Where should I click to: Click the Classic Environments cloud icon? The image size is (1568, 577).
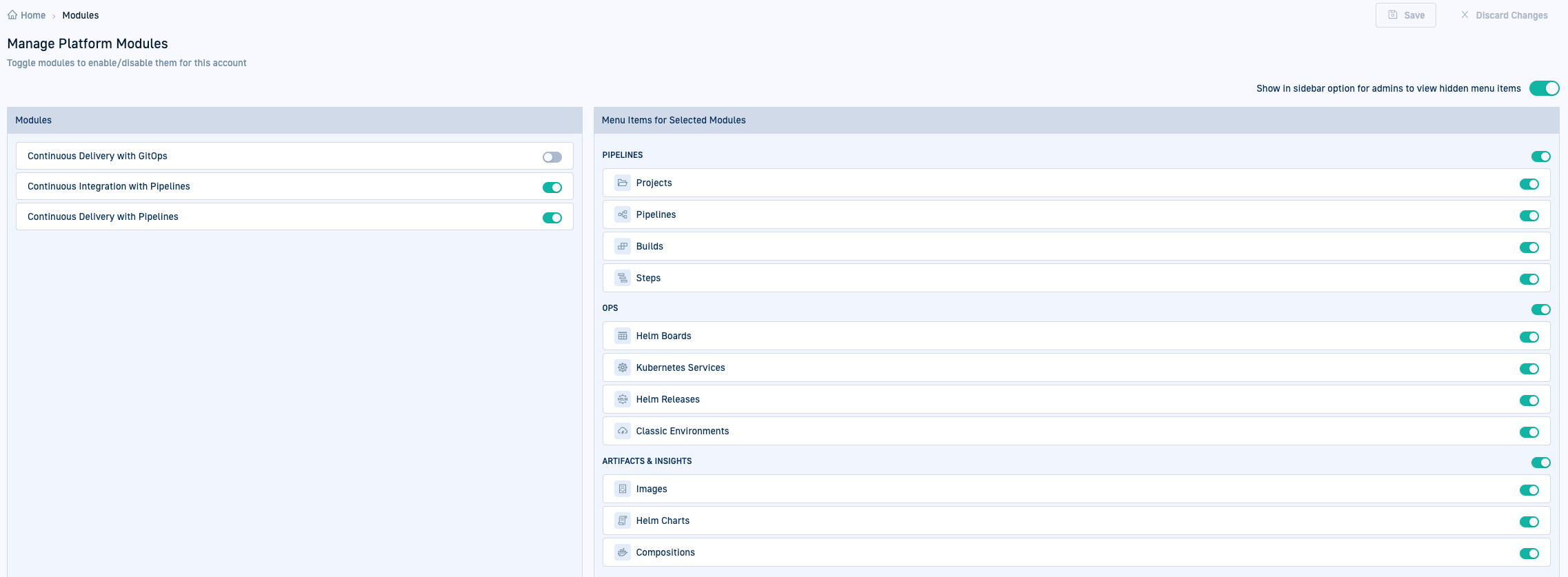(x=623, y=432)
